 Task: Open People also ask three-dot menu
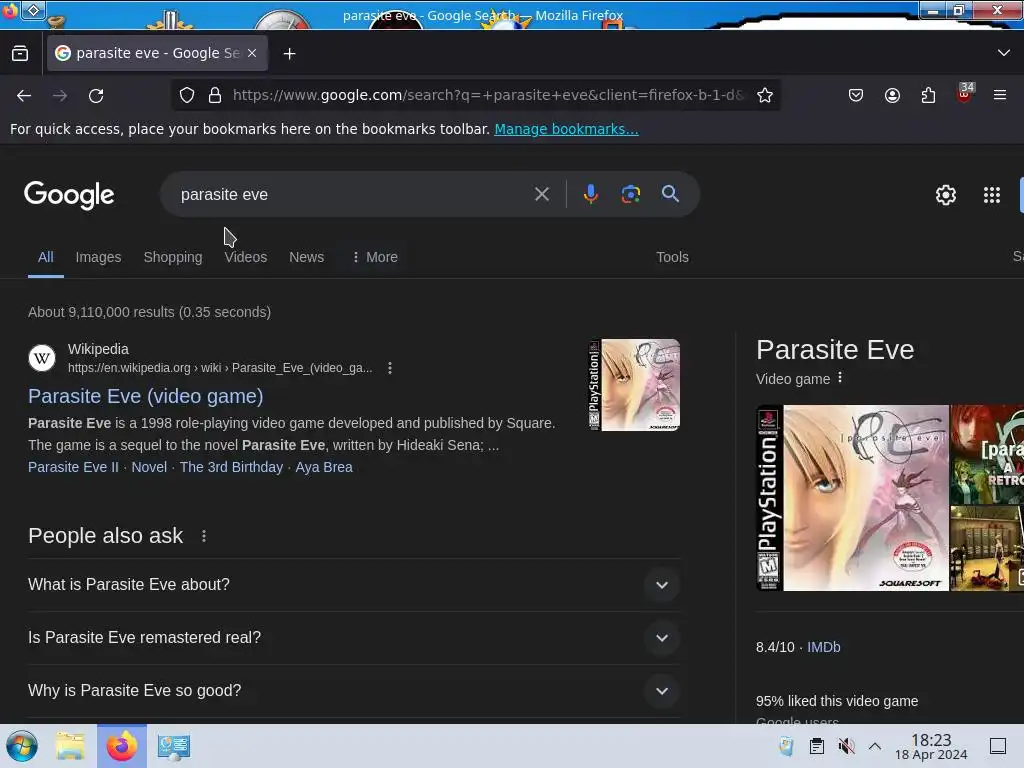(204, 536)
